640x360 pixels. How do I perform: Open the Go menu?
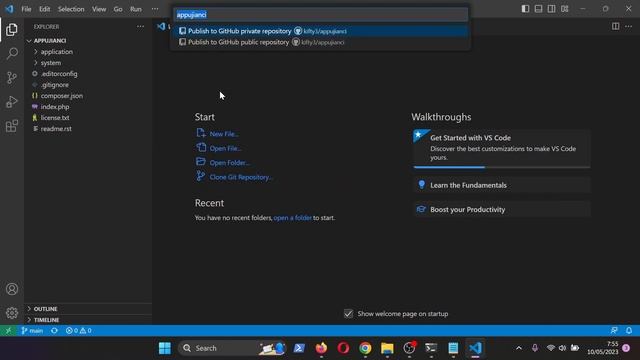click(x=118, y=9)
